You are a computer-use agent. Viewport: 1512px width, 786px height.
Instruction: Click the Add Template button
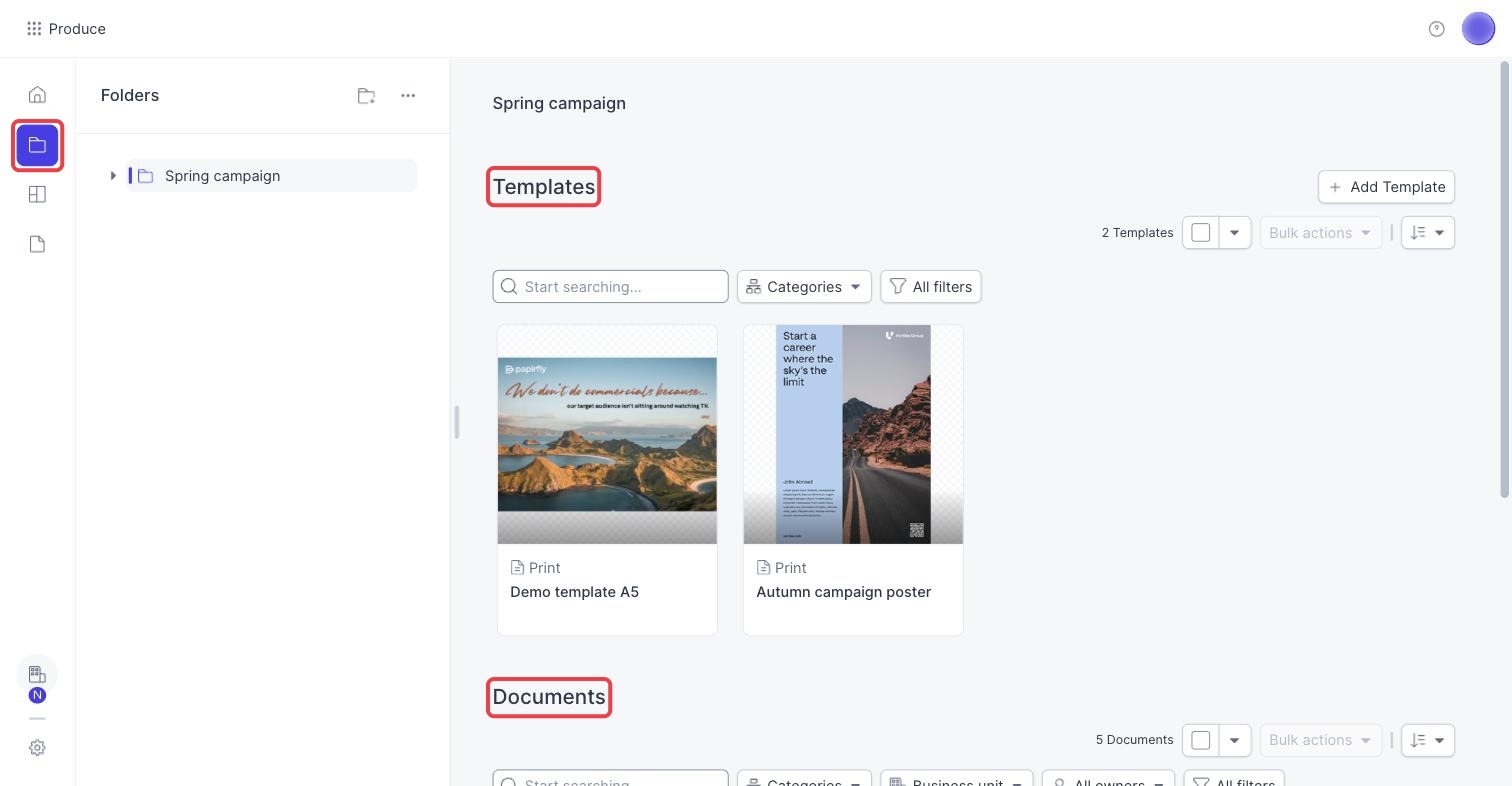[x=1386, y=187]
